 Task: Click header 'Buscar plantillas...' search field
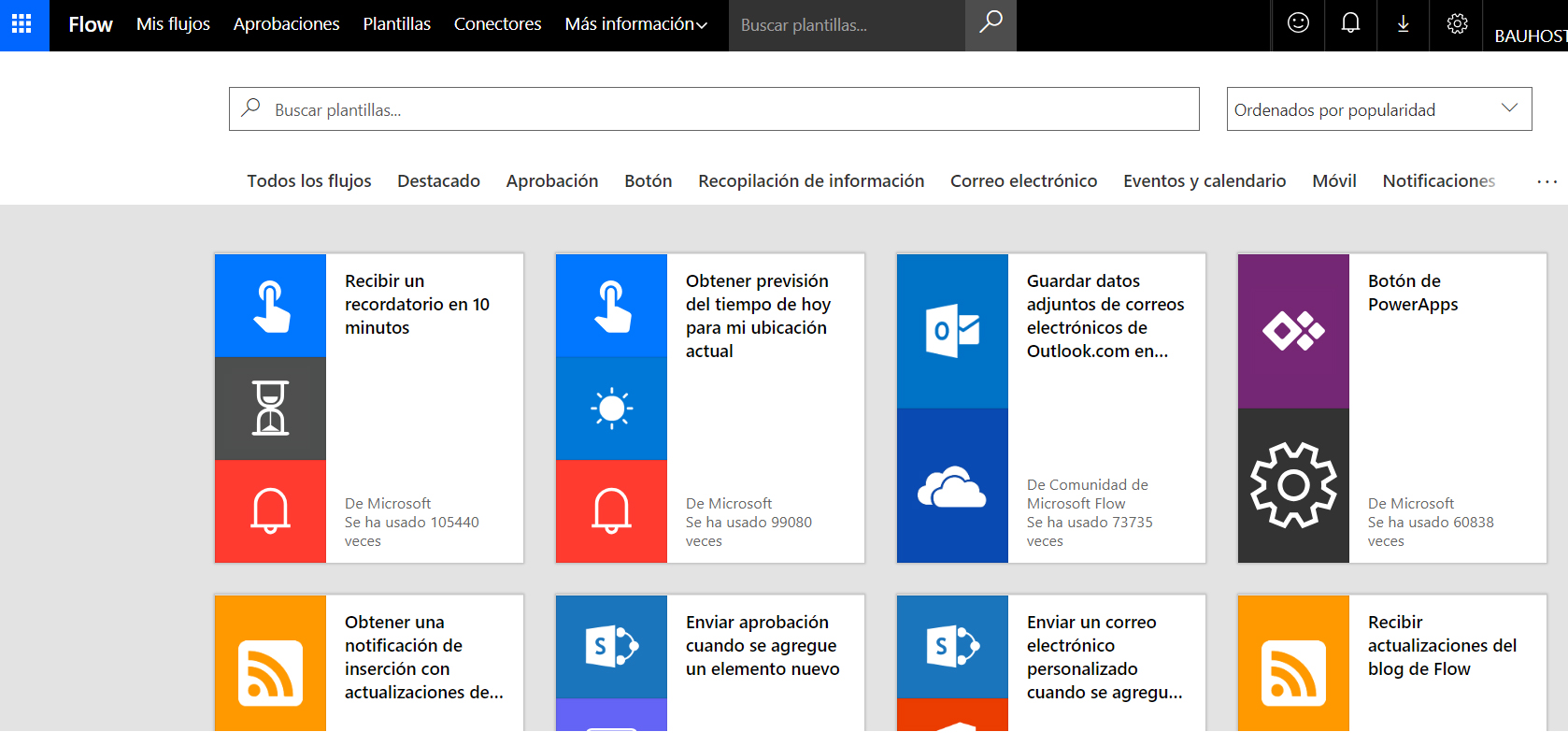pyautogui.click(x=847, y=25)
